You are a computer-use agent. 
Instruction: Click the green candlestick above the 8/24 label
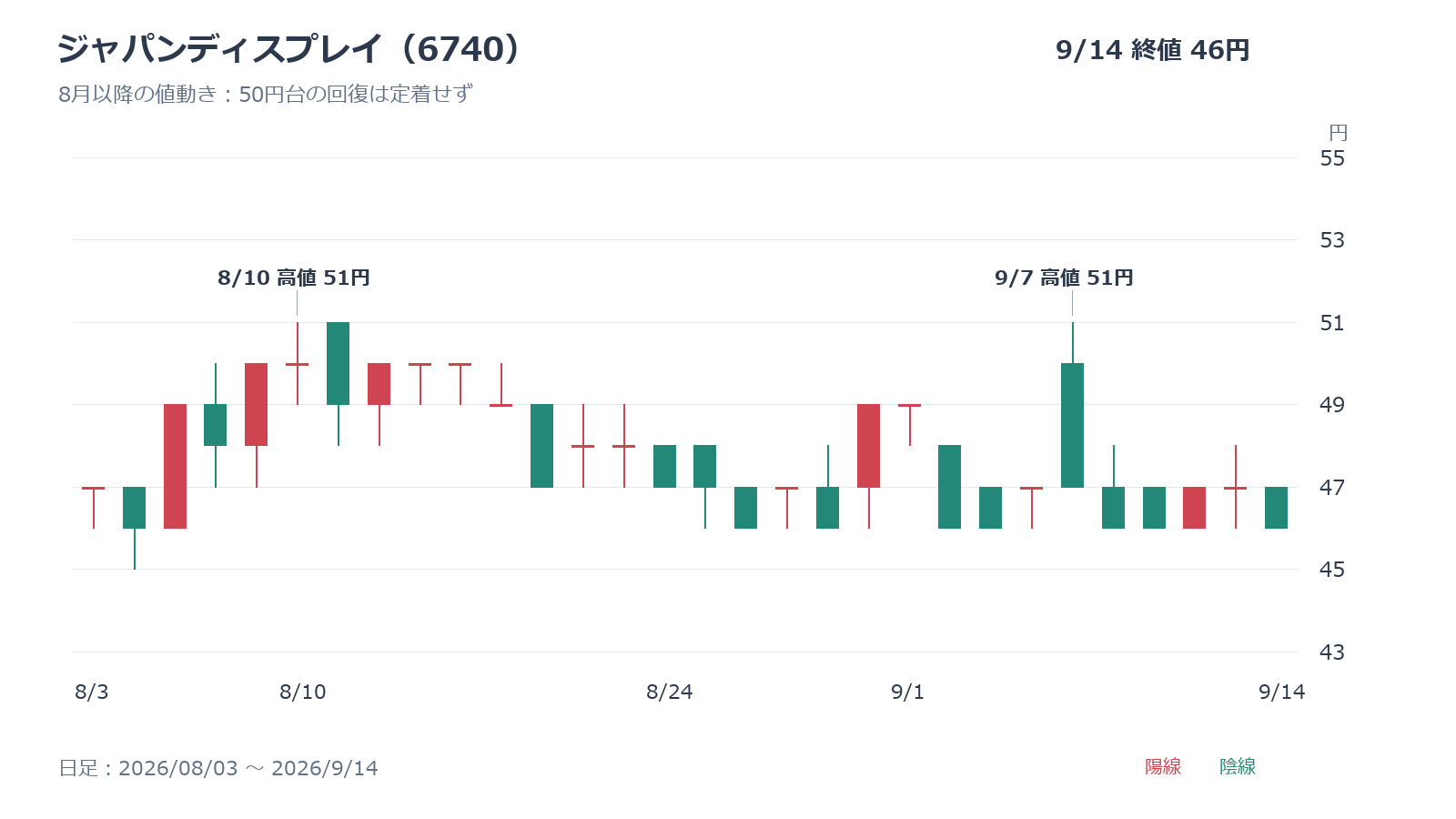pos(664,466)
